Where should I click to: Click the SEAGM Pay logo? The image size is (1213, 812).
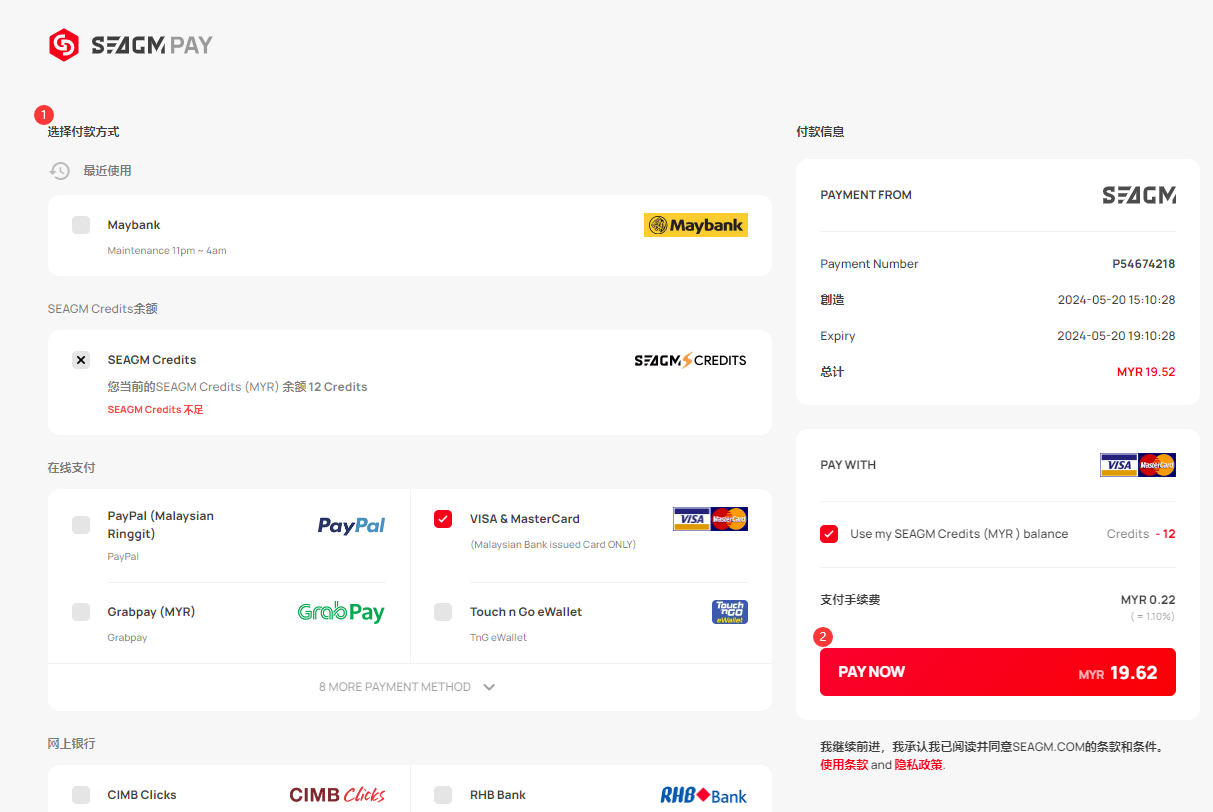(131, 45)
